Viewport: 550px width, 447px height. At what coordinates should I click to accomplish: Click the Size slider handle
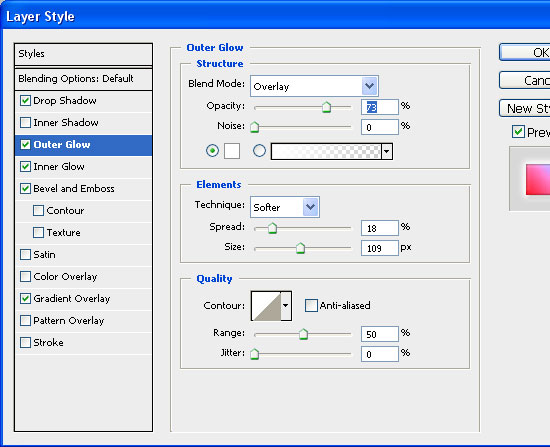(300, 248)
